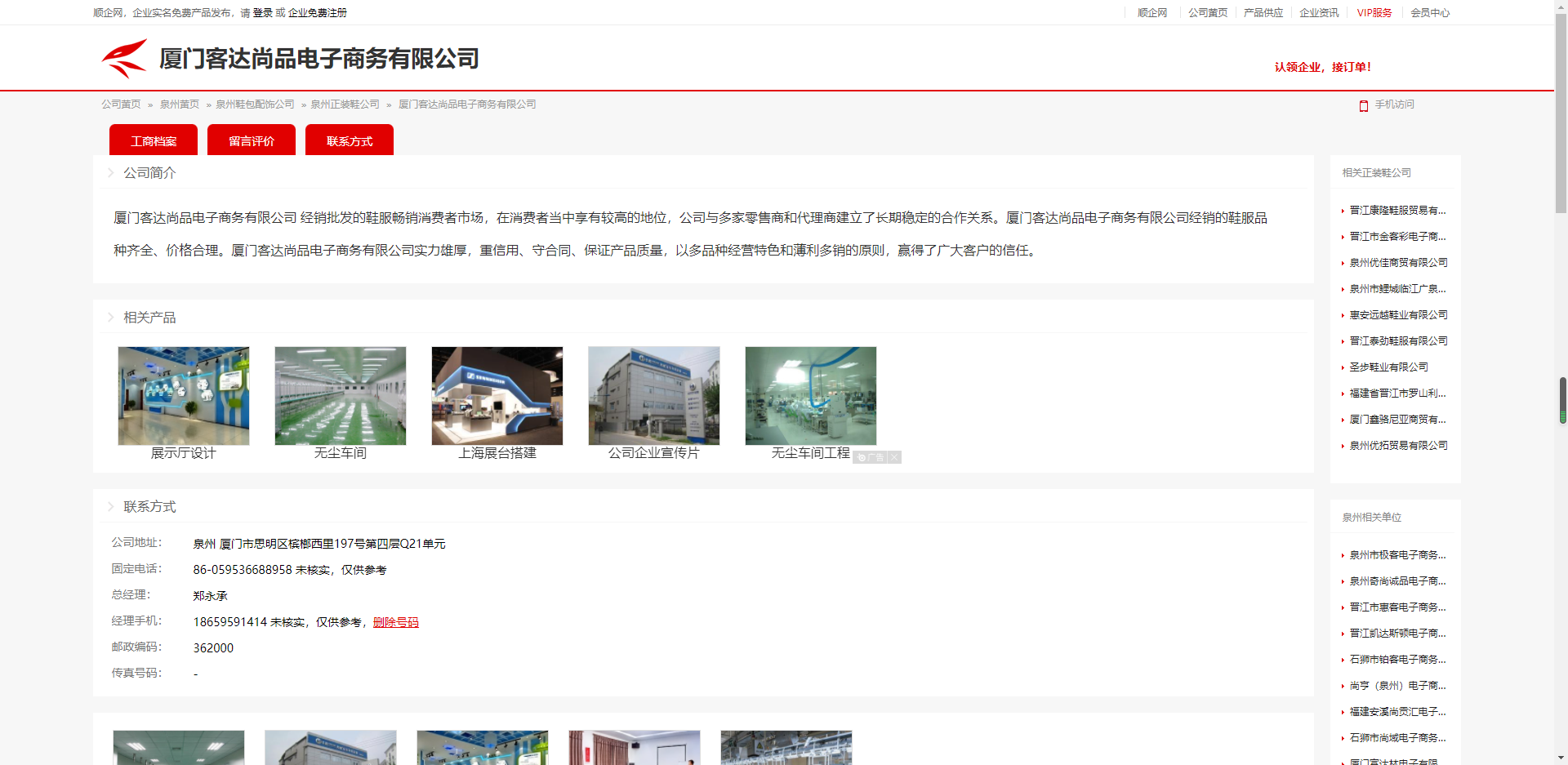1568x765 pixels.
Task: Open 泉州优佳商贸有限公司 link
Action: click(1398, 263)
